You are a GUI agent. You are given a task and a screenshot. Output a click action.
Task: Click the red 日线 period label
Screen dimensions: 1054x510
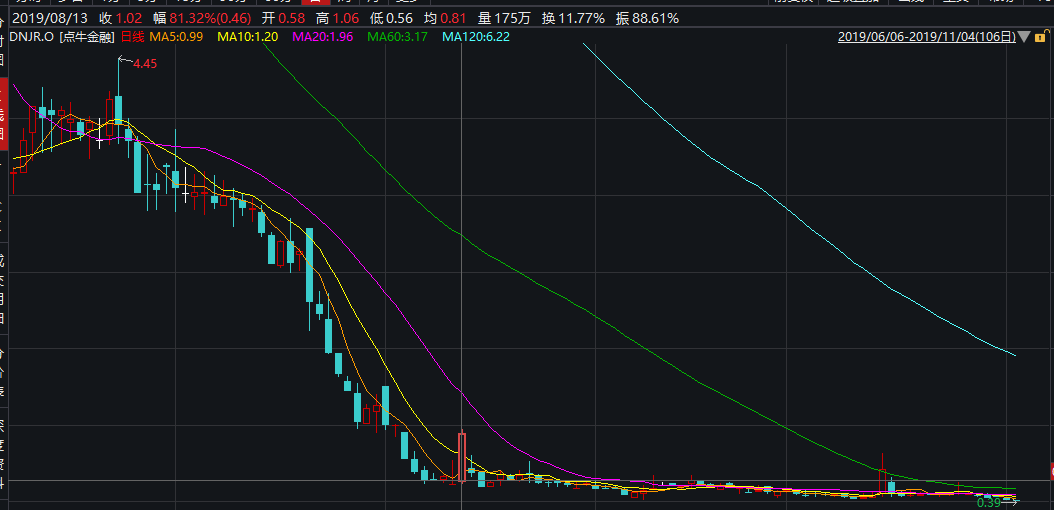[133, 37]
